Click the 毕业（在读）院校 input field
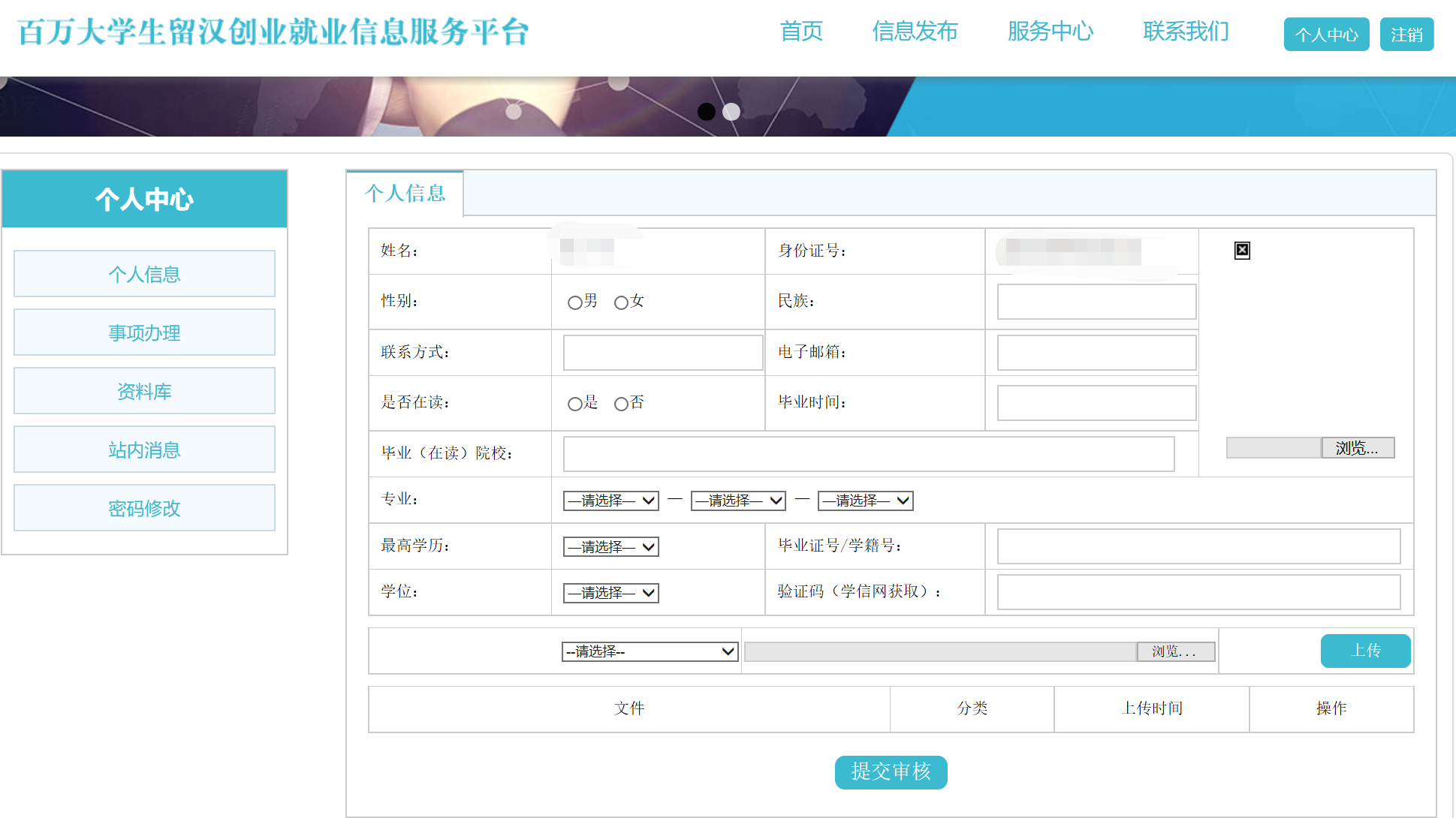 point(868,454)
